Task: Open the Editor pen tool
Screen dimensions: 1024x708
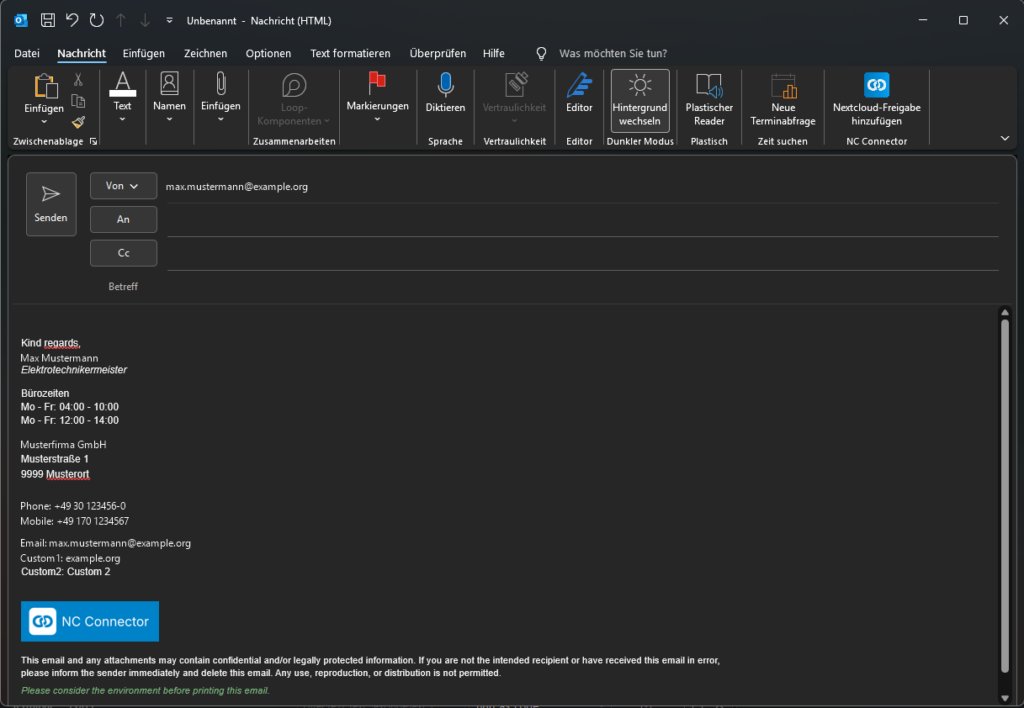Action: pyautogui.click(x=579, y=93)
